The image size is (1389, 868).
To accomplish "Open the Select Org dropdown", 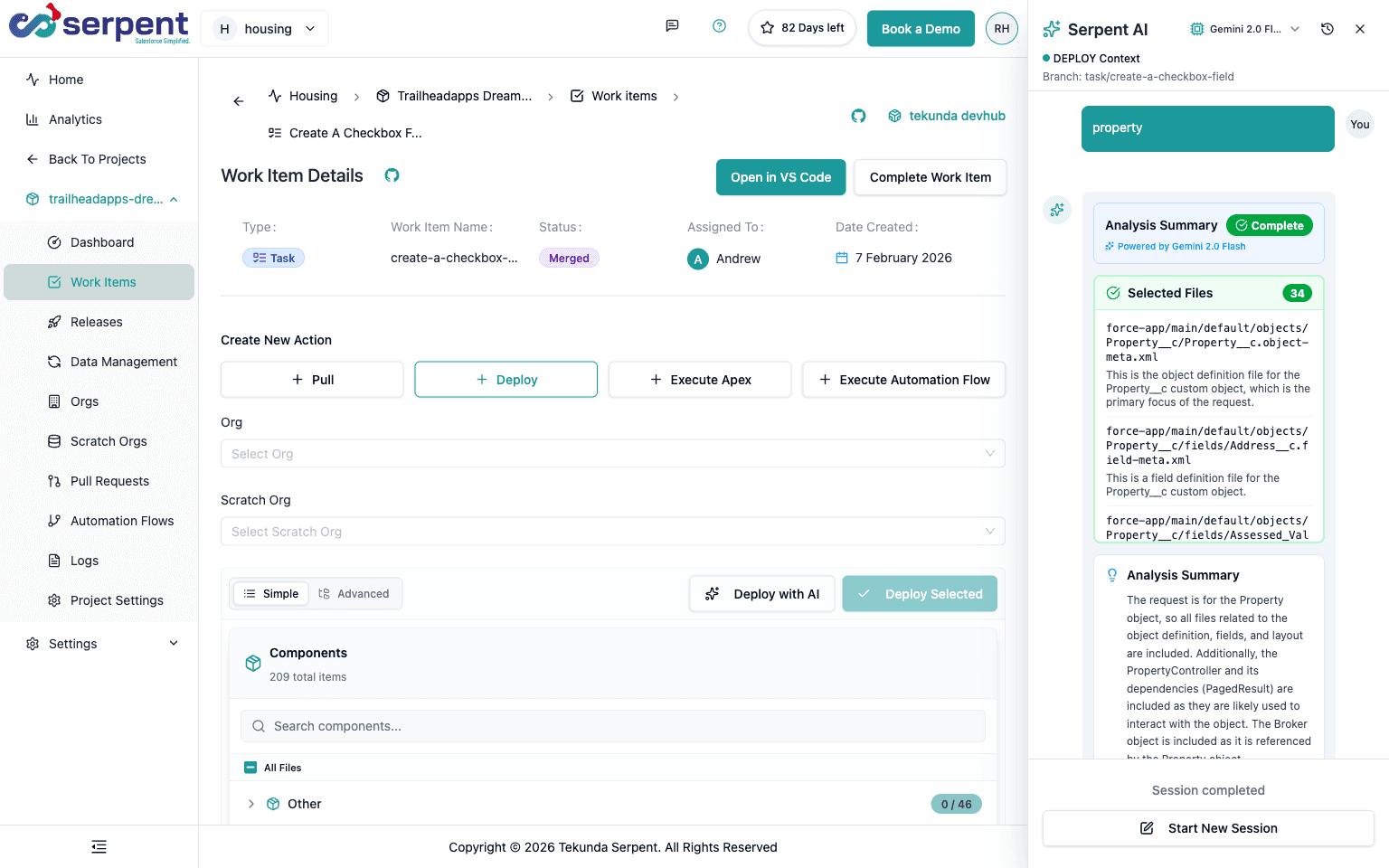I will (612, 454).
